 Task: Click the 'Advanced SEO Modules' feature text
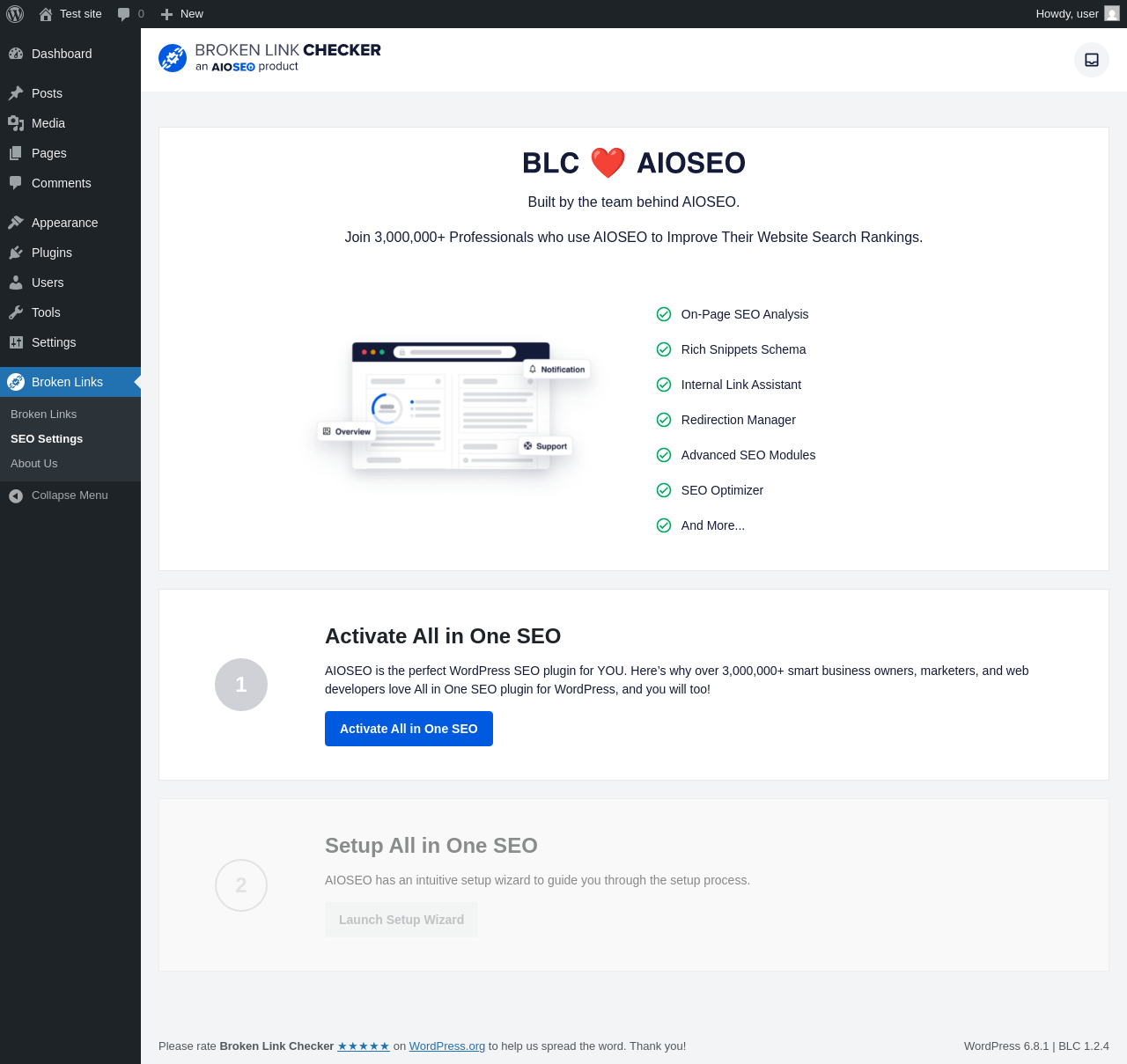(748, 455)
